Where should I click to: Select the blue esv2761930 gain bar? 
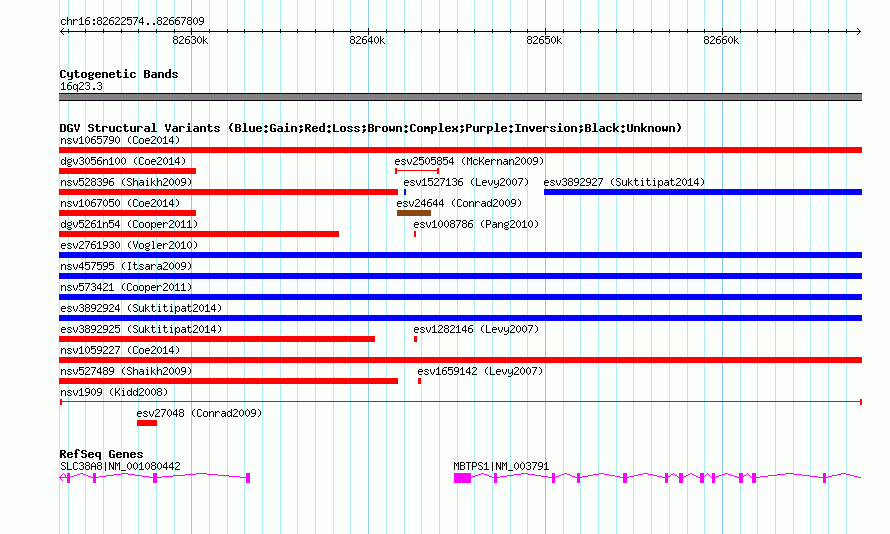(x=460, y=255)
